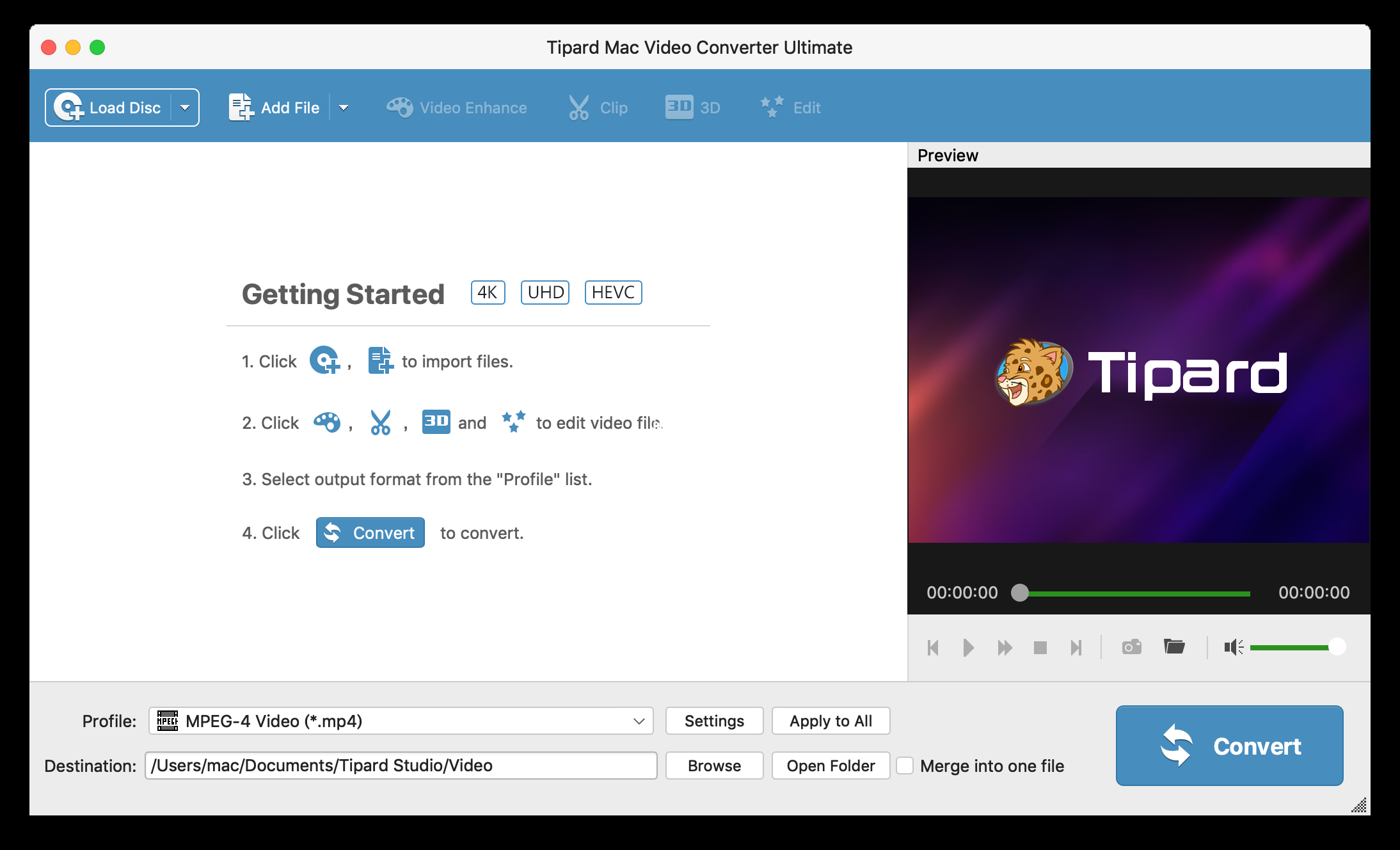Mute the preview volume speaker icon
The image size is (1400, 850).
coord(1234,647)
